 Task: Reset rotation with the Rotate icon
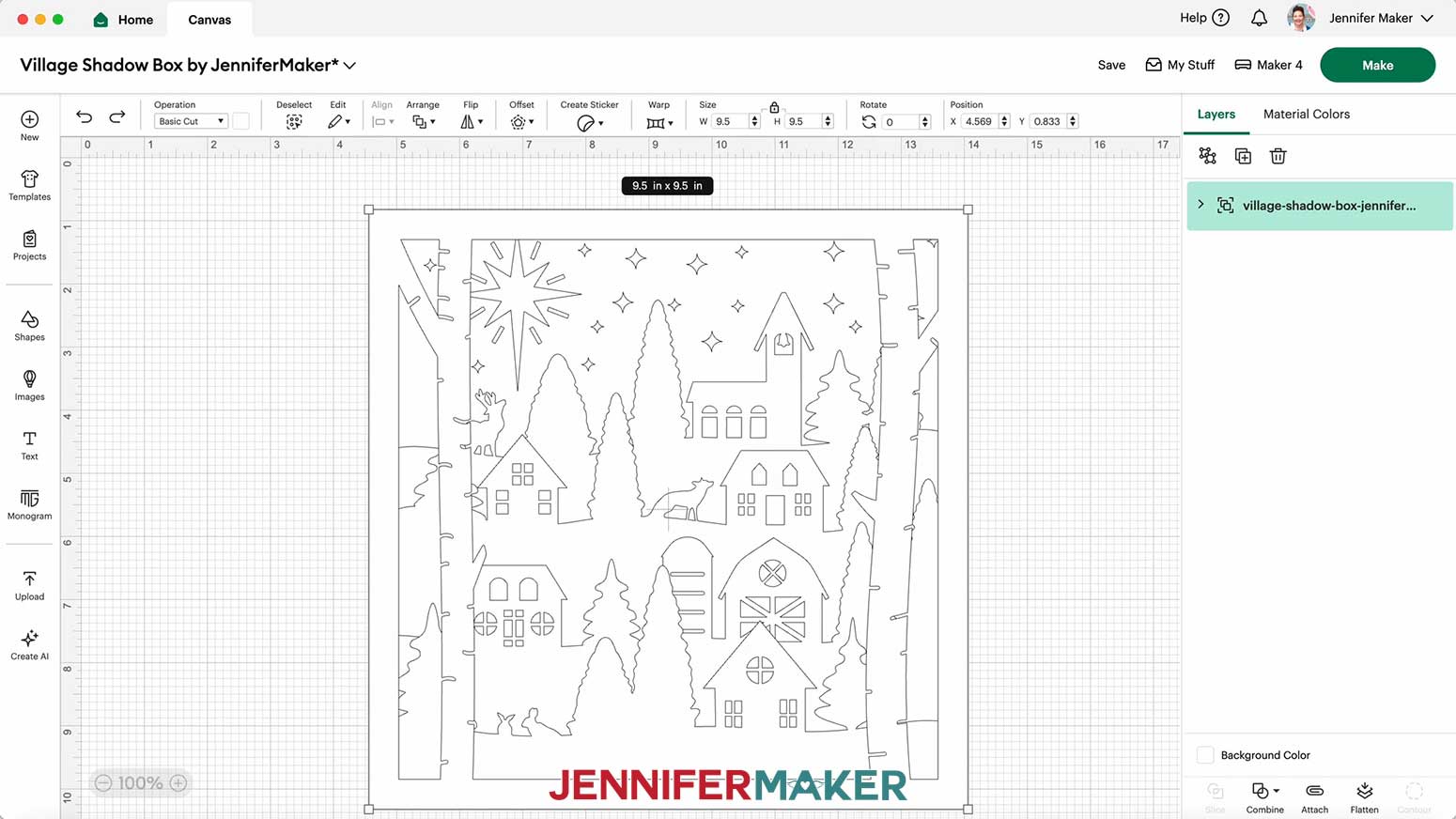click(869, 122)
